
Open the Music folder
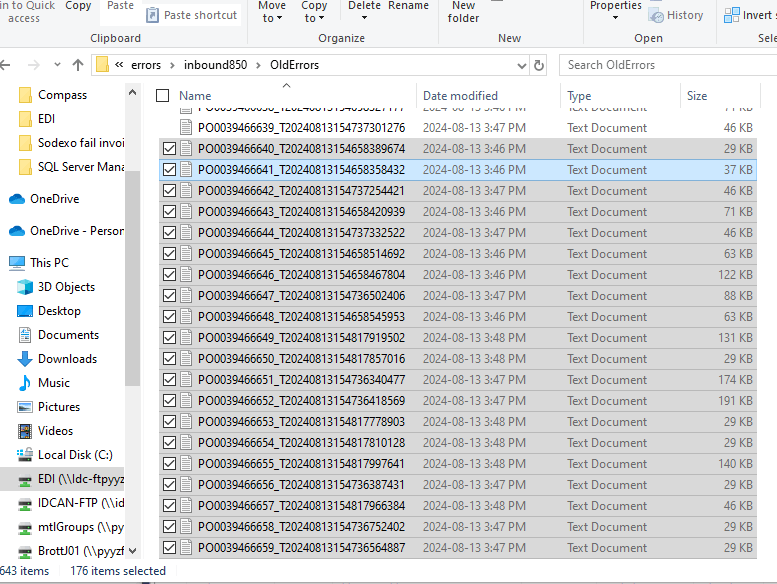click(44, 383)
